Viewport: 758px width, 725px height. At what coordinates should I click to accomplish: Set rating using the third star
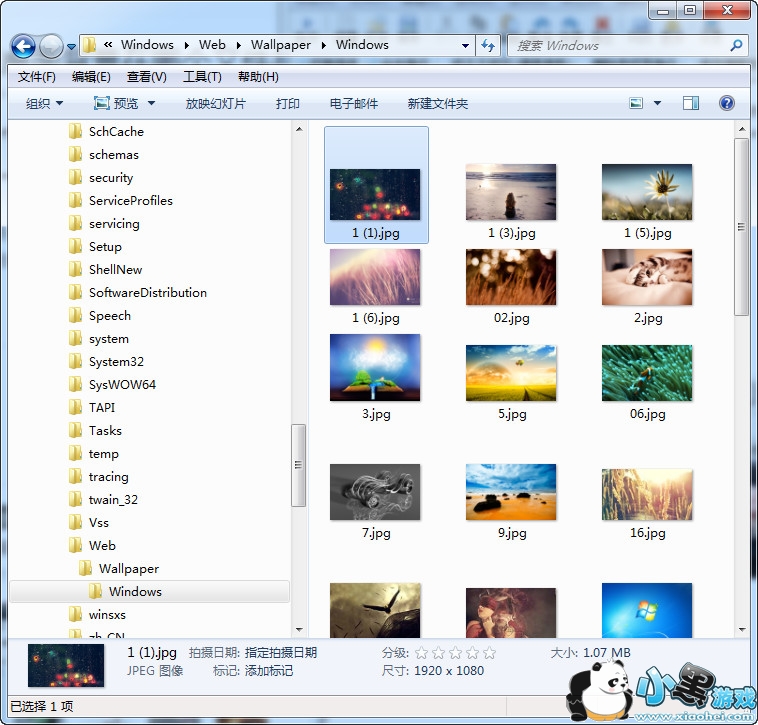(x=456, y=653)
